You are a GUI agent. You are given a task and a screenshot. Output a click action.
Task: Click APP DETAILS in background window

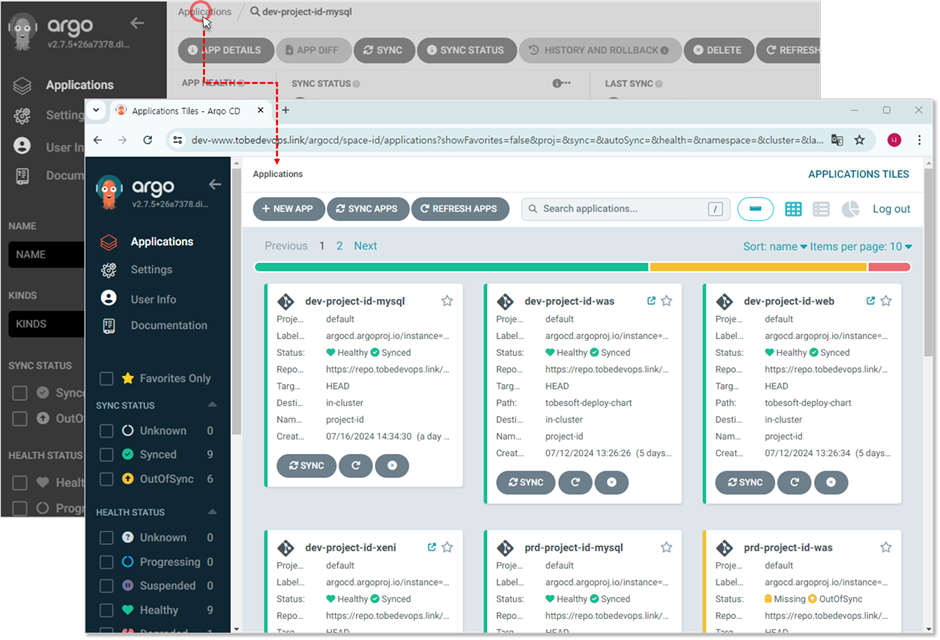(226, 50)
